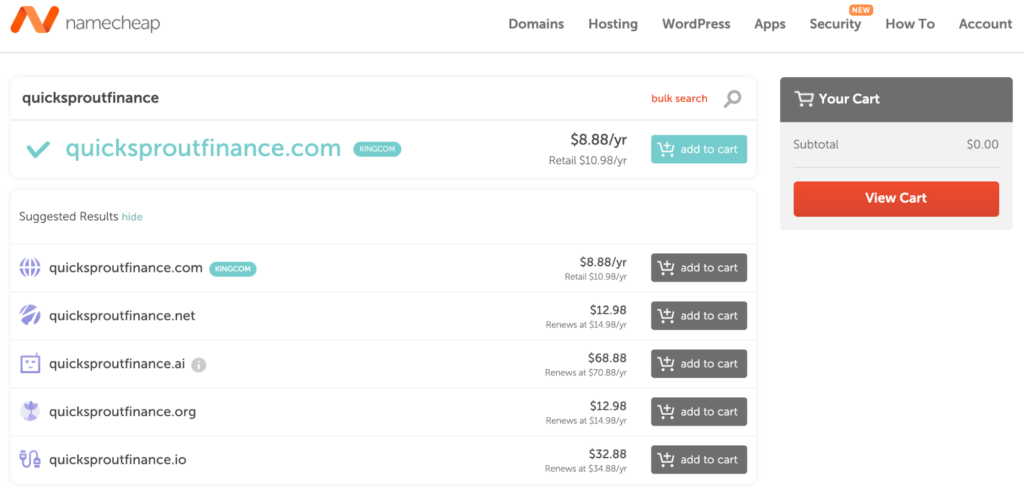Viewport: 1024px width, 490px height.
Task: Click the magnifying glass search icon
Action: pos(733,98)
